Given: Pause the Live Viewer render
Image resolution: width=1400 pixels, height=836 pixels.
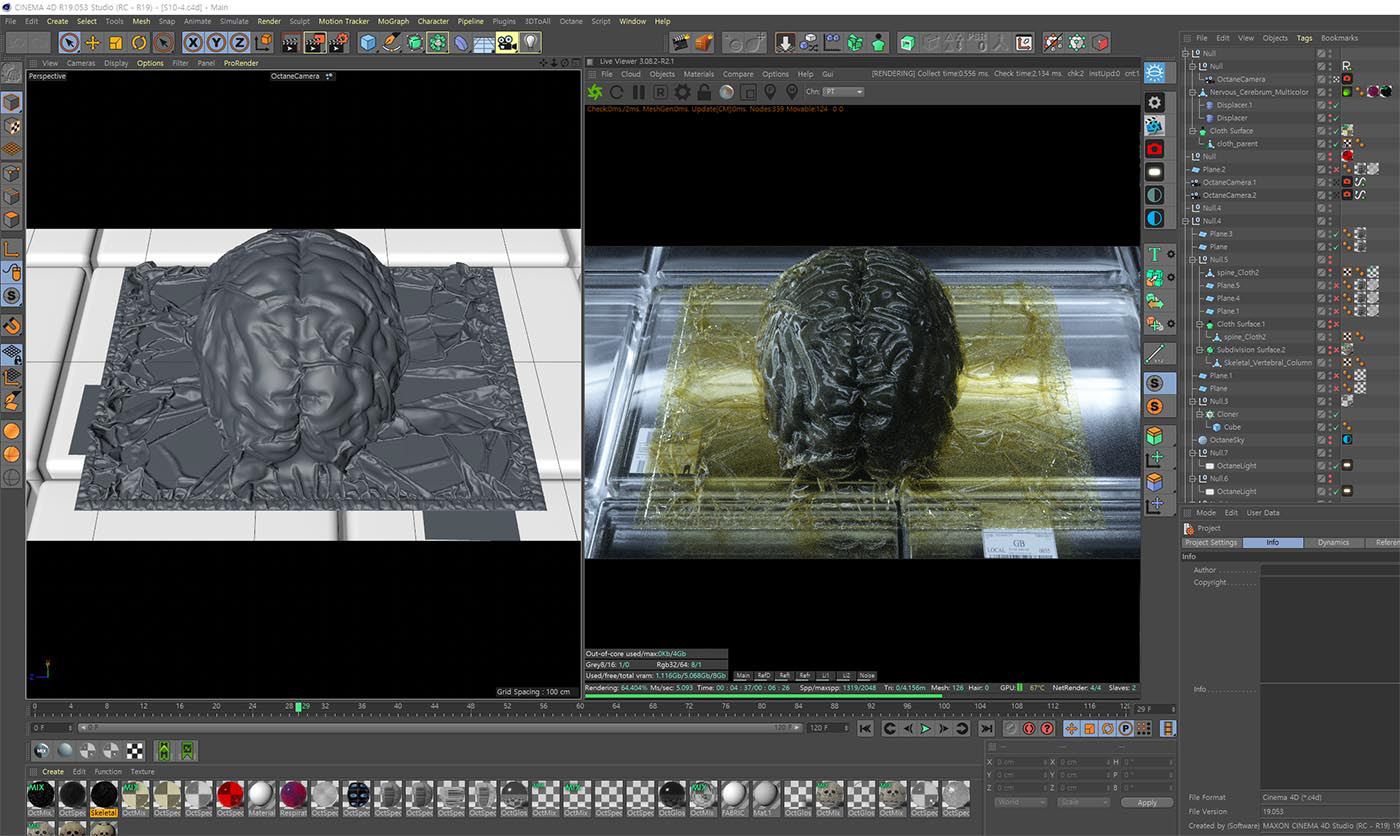Looking at the screenshot, I should (x=639, y=92).
